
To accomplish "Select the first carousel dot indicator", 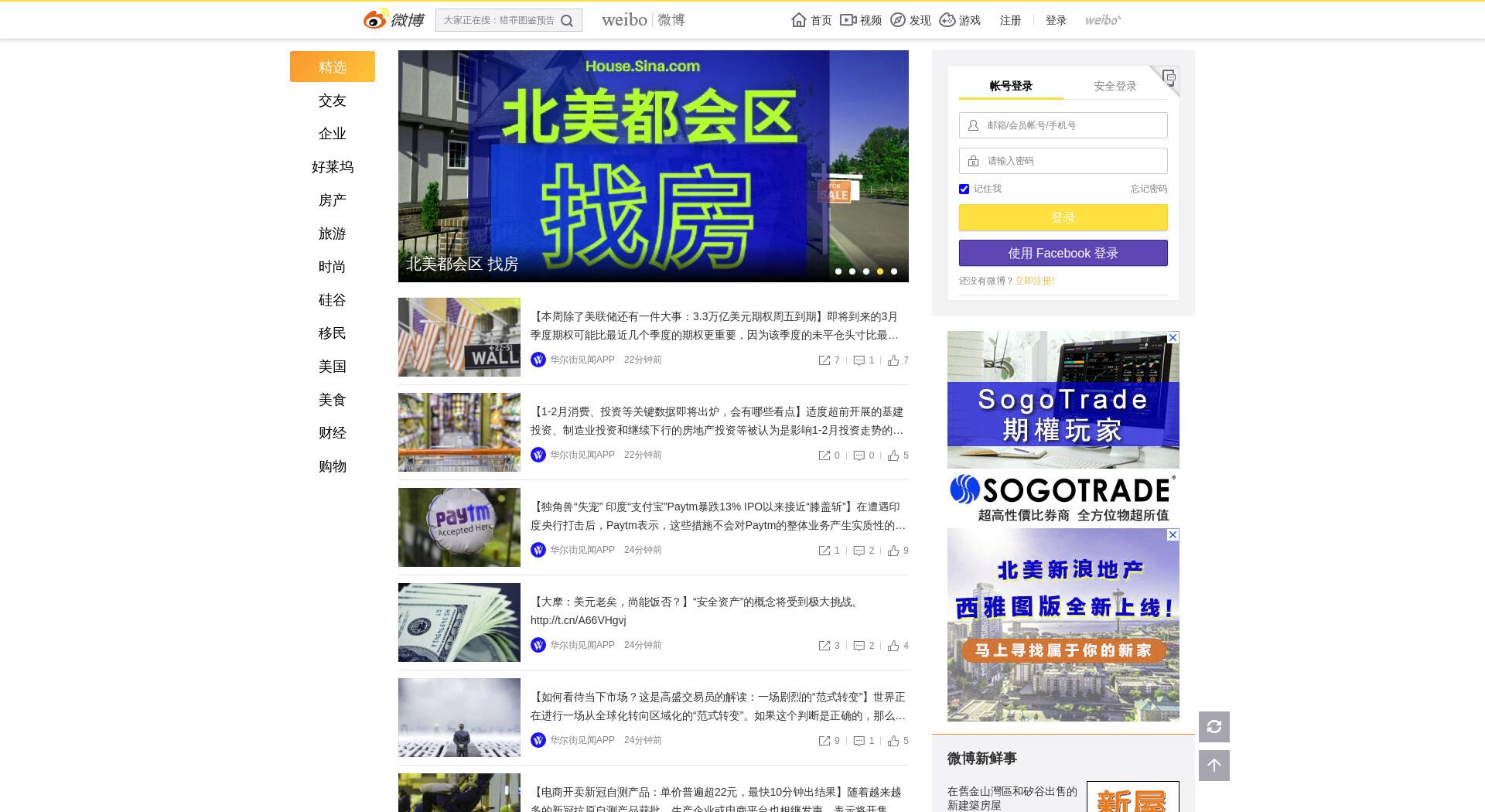I will point(838,271).
